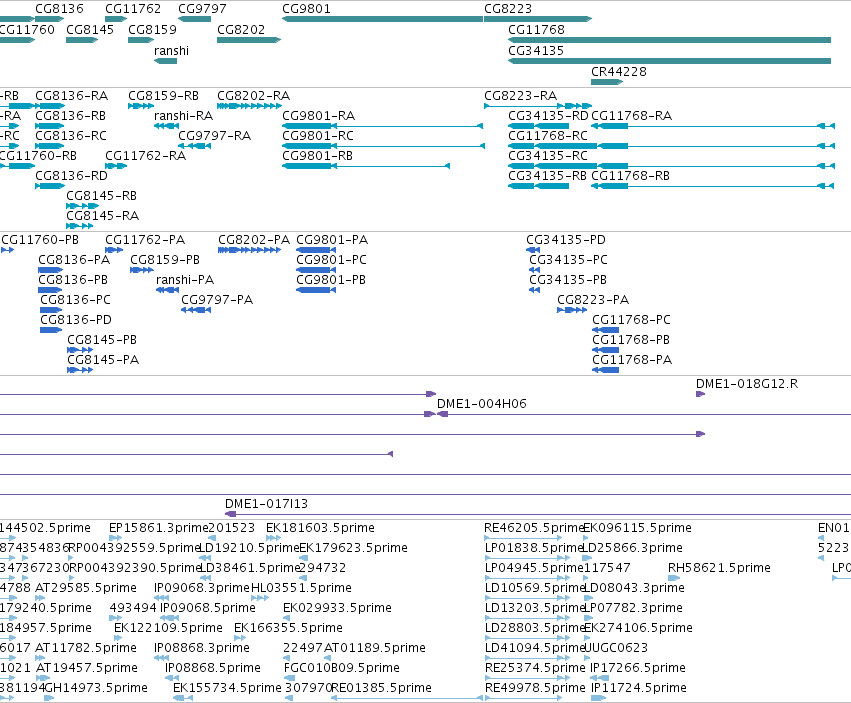The height and width of the screenshot is (703, 851).
Task: Click EST FGC010B09.5prime label
Action: [342, 668]
